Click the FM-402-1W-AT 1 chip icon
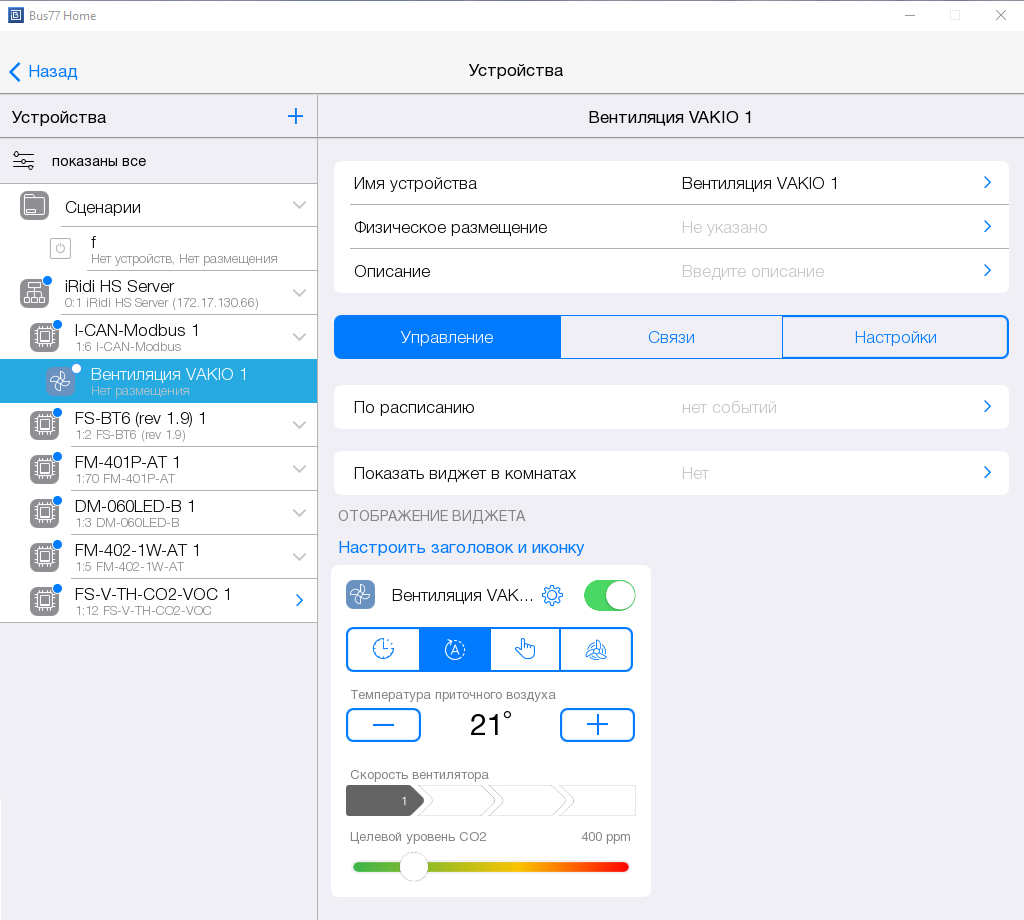The image size is (1024, 920). 44,557
